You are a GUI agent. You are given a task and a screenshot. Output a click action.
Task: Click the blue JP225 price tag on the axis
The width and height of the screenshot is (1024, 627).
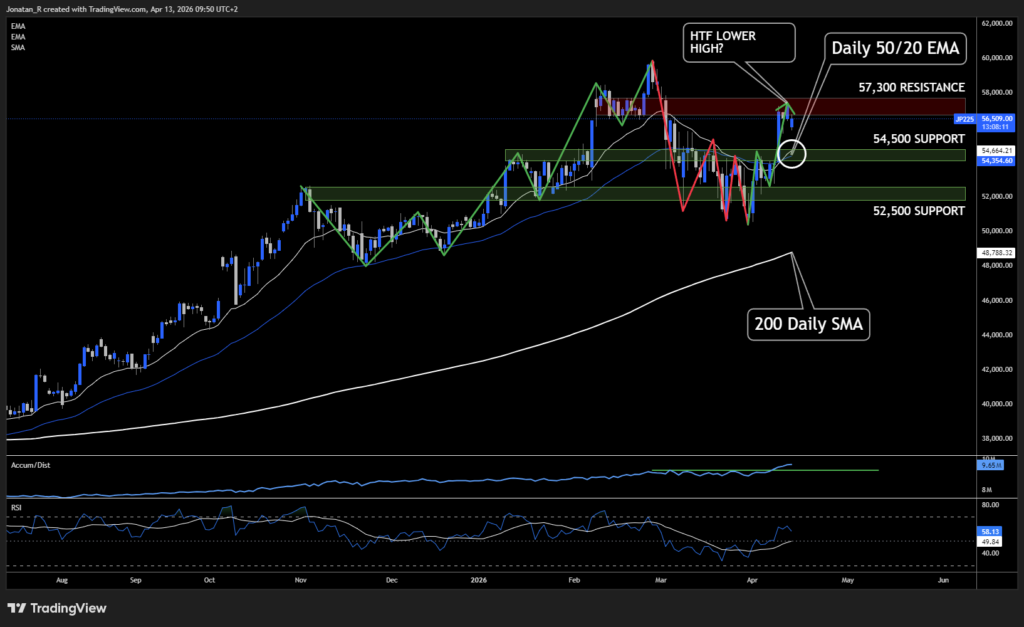963,118
